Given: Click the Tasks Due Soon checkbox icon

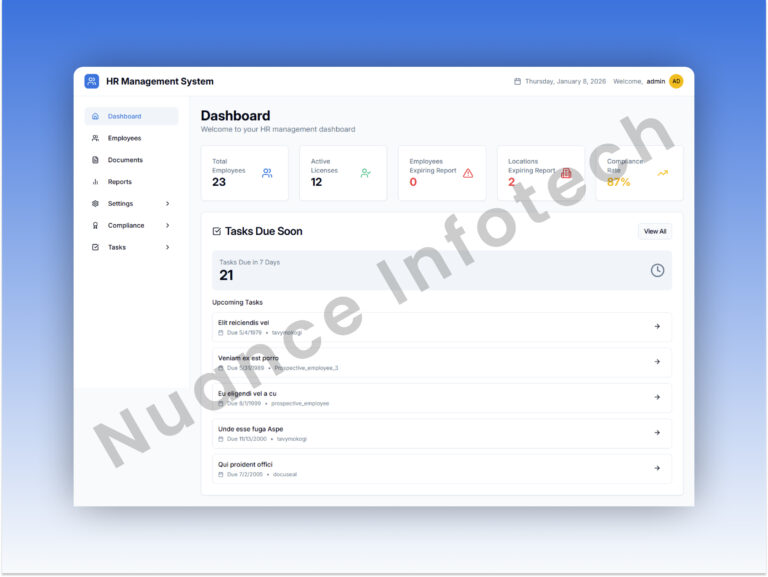Looking at the screenshot, I should point(217,231).
